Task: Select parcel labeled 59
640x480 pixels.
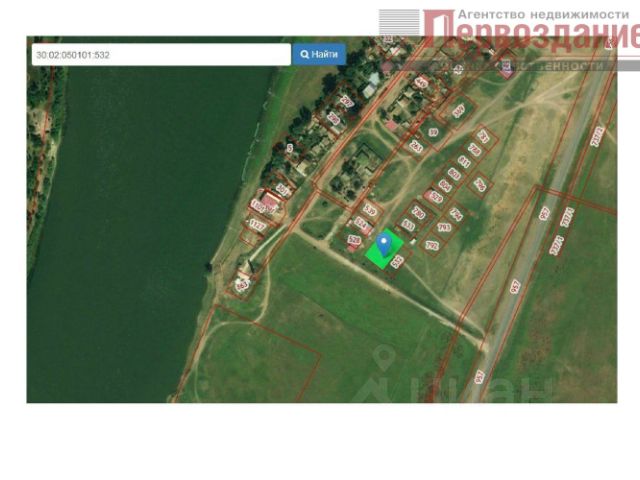Action: point(433,133)
